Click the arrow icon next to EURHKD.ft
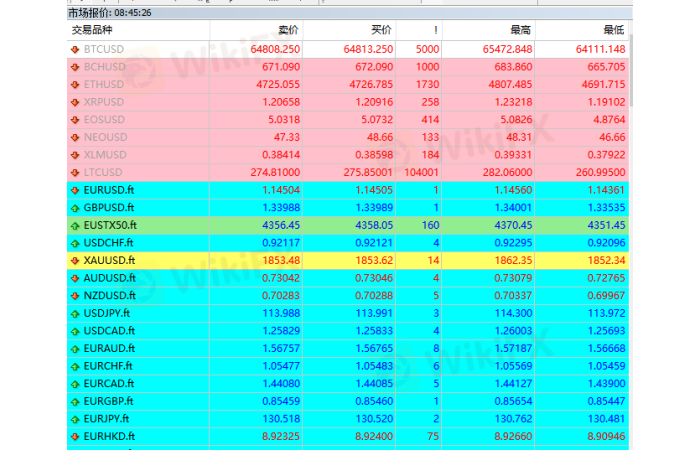700x450 pixels. [x=75, y=436]
